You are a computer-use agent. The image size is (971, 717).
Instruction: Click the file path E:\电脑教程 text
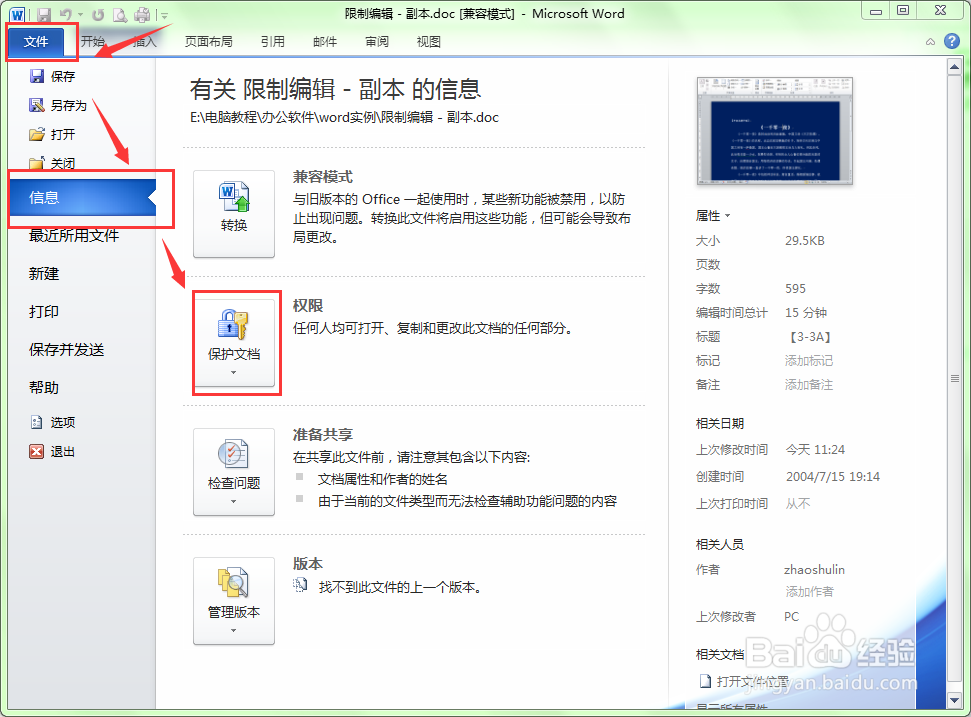[344, 117]
